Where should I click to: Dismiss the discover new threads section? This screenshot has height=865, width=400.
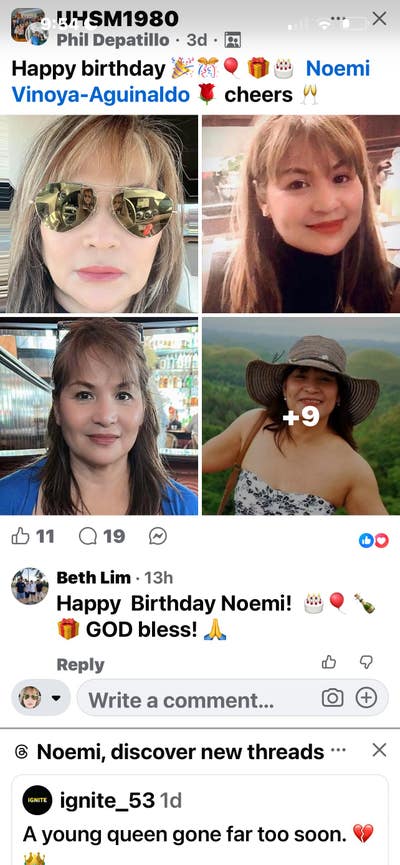coord(379,750)
